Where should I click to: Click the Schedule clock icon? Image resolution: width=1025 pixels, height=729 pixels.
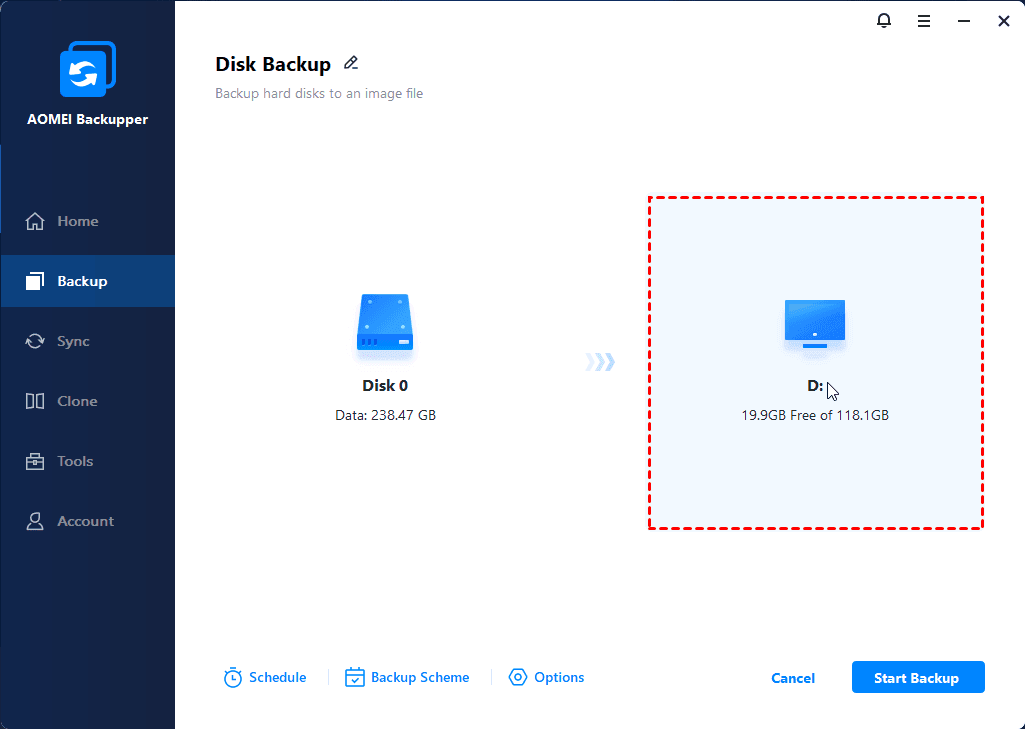point(233,678)
